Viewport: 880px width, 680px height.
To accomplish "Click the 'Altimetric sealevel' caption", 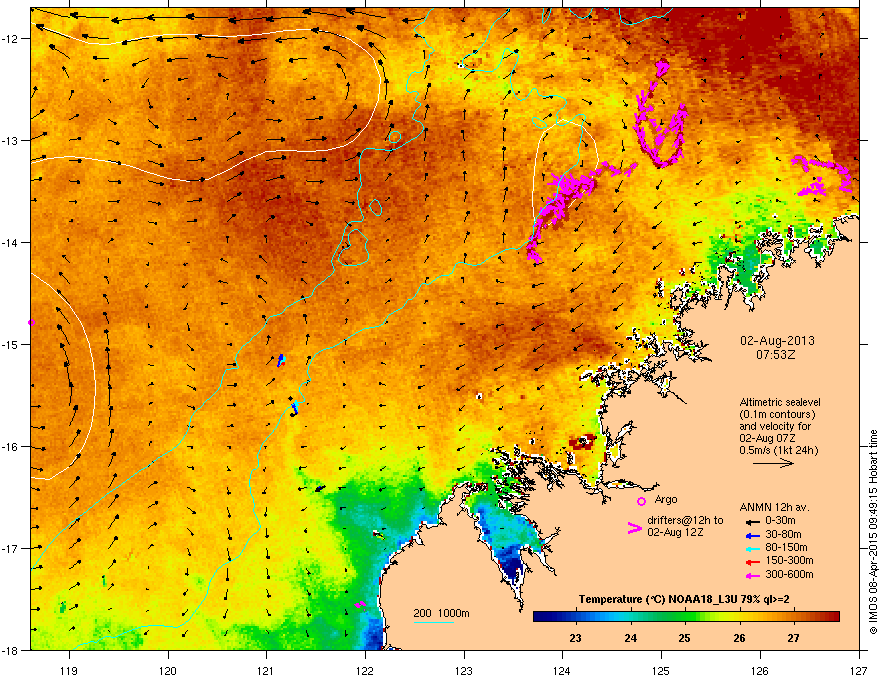I will [x=780, y=402].
